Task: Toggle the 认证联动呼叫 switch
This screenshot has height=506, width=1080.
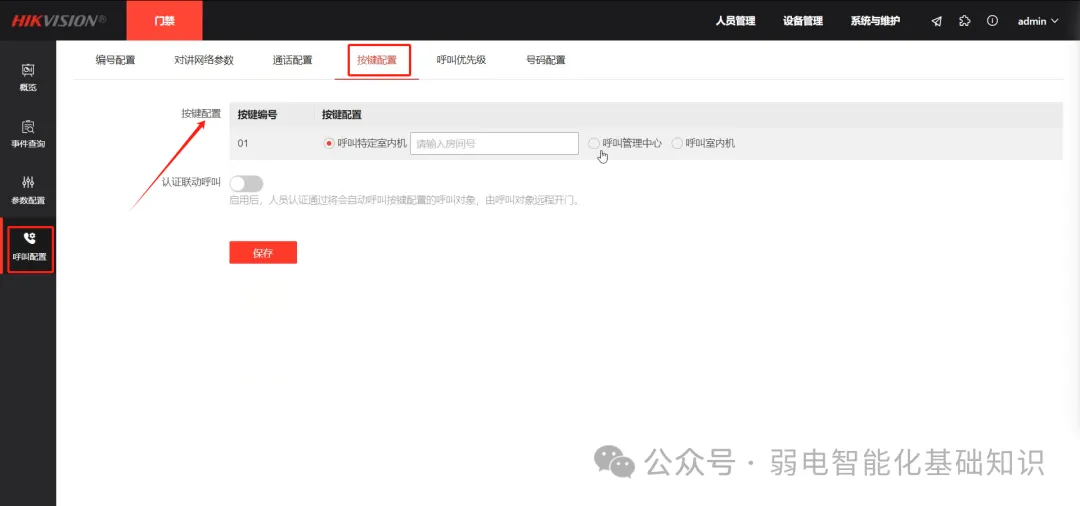Action: click(x=247, y=183)
